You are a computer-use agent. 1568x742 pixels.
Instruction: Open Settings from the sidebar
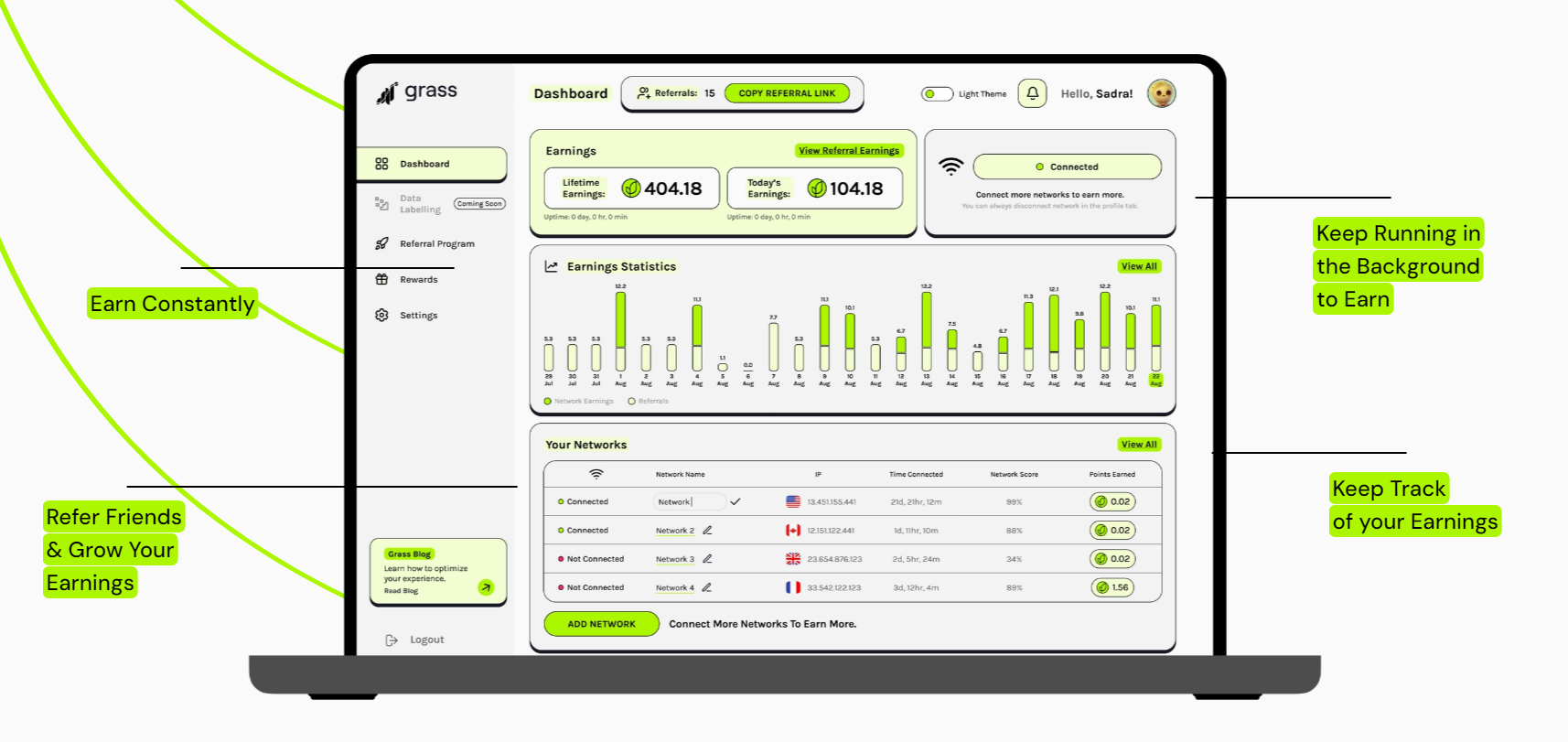pos(418,316)
